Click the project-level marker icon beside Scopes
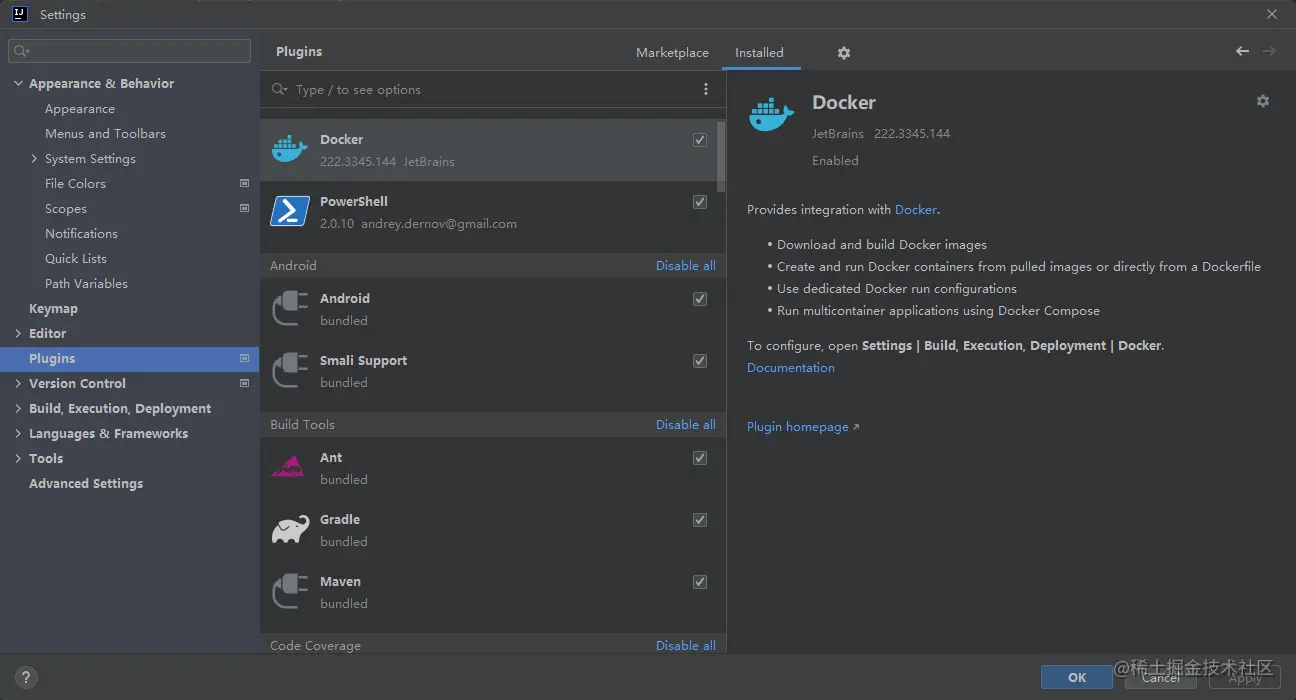This screenshot has height=700, width=1296. pos(244,208)
